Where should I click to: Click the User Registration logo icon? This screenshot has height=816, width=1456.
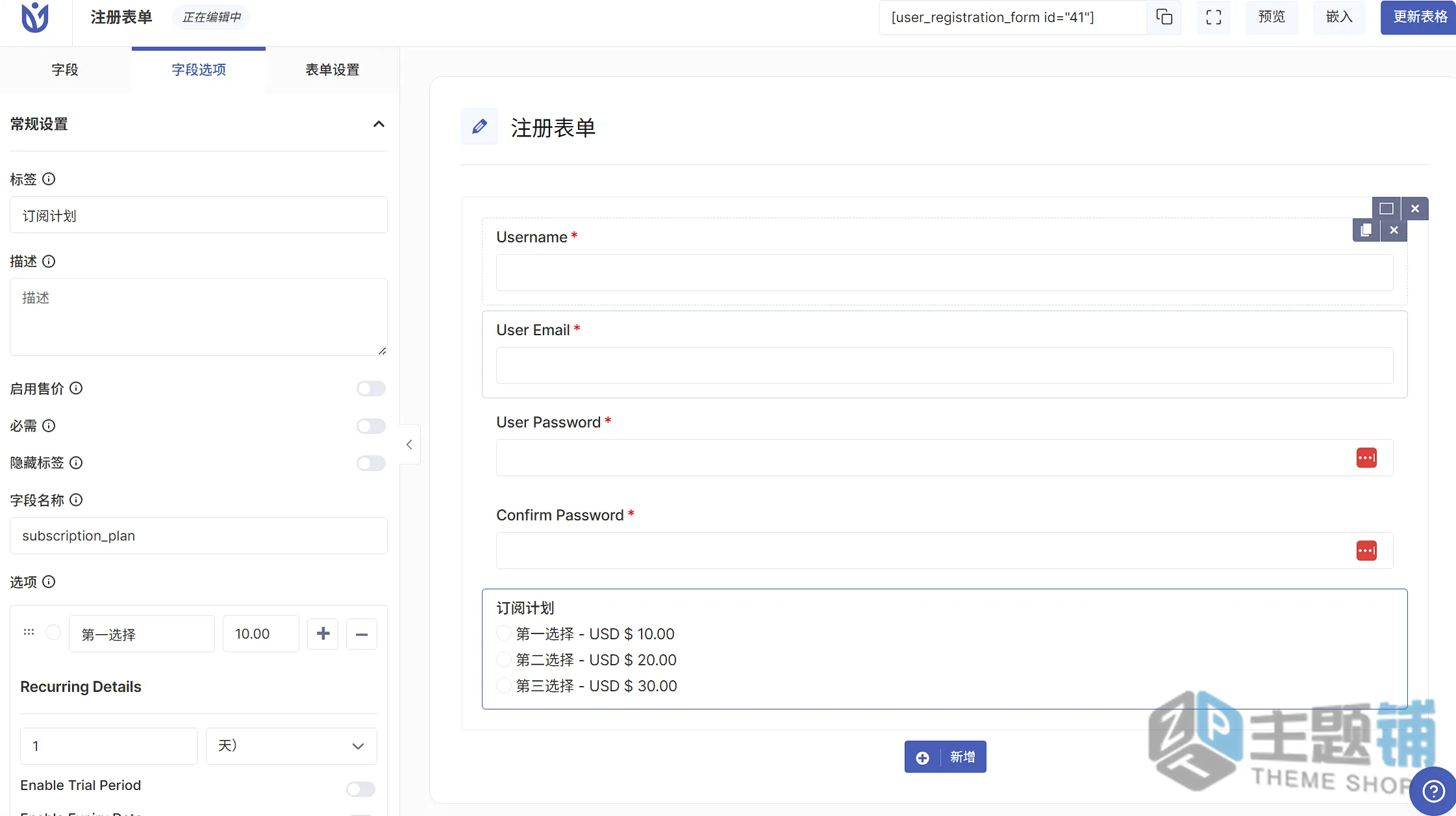(35, 18)
